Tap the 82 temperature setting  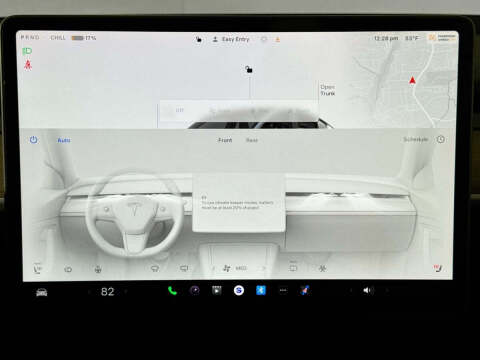pyautogui.click(x=108, y=292)
